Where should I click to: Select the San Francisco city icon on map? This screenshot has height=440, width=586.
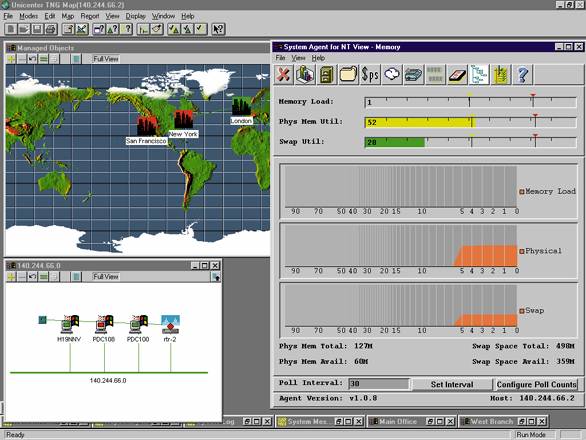[x=146, y=126]
